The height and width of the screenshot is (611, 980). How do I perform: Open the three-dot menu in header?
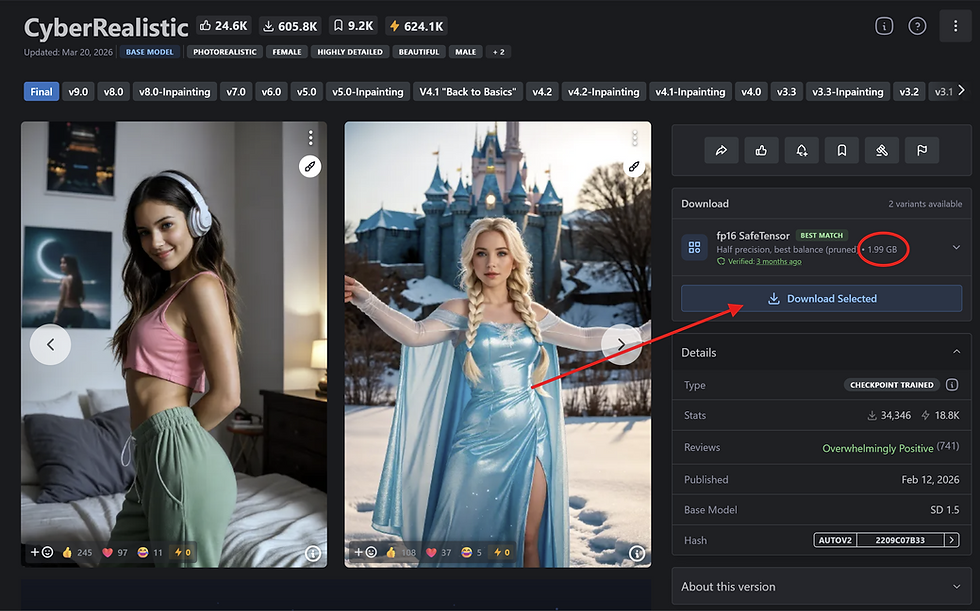(955, 26)
